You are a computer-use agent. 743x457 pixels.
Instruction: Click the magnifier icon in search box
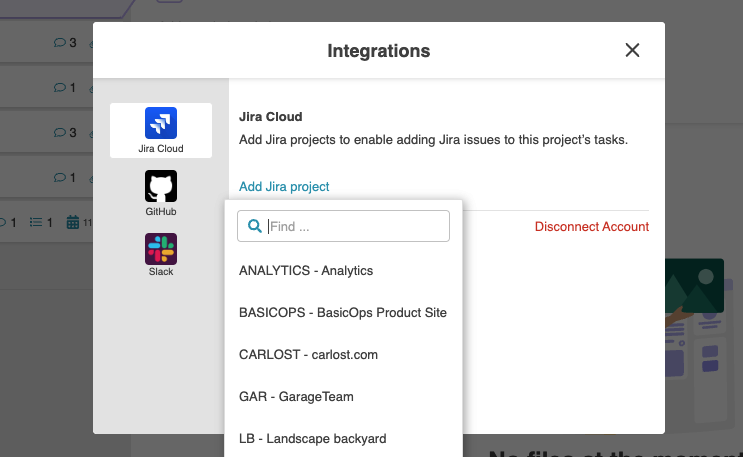(254, 226)
